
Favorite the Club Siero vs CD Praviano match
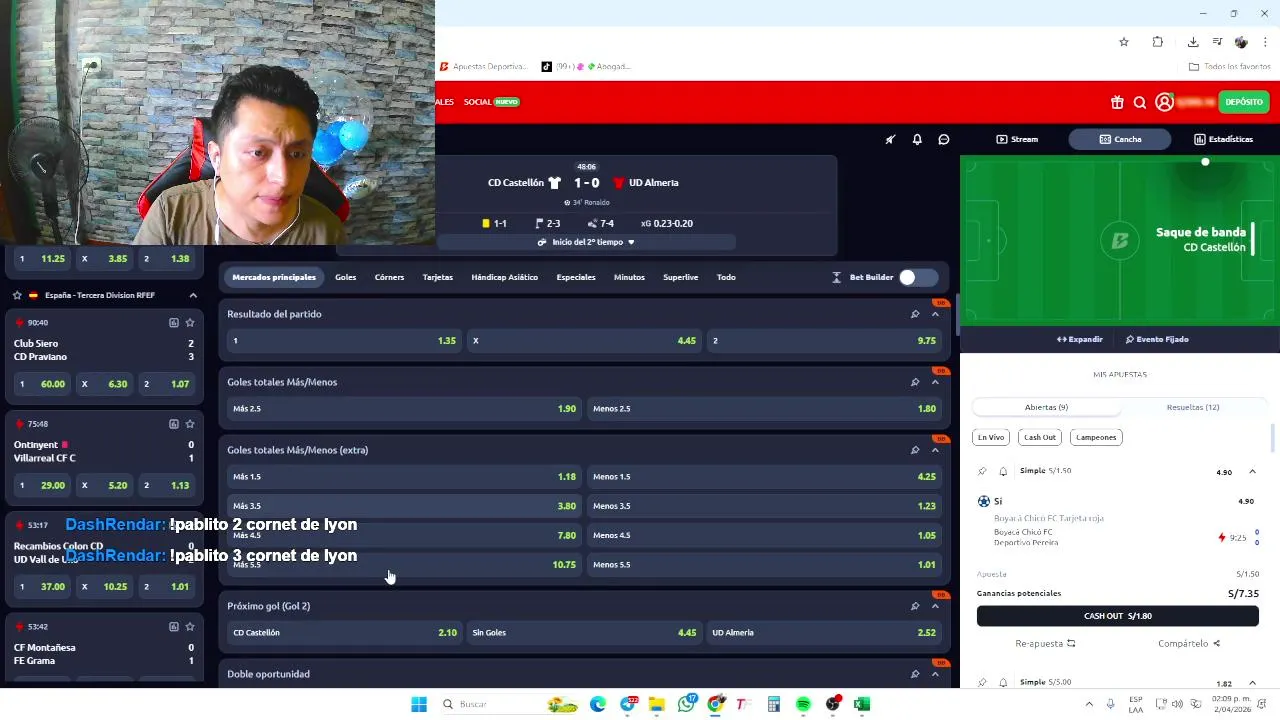pos(190,323)
